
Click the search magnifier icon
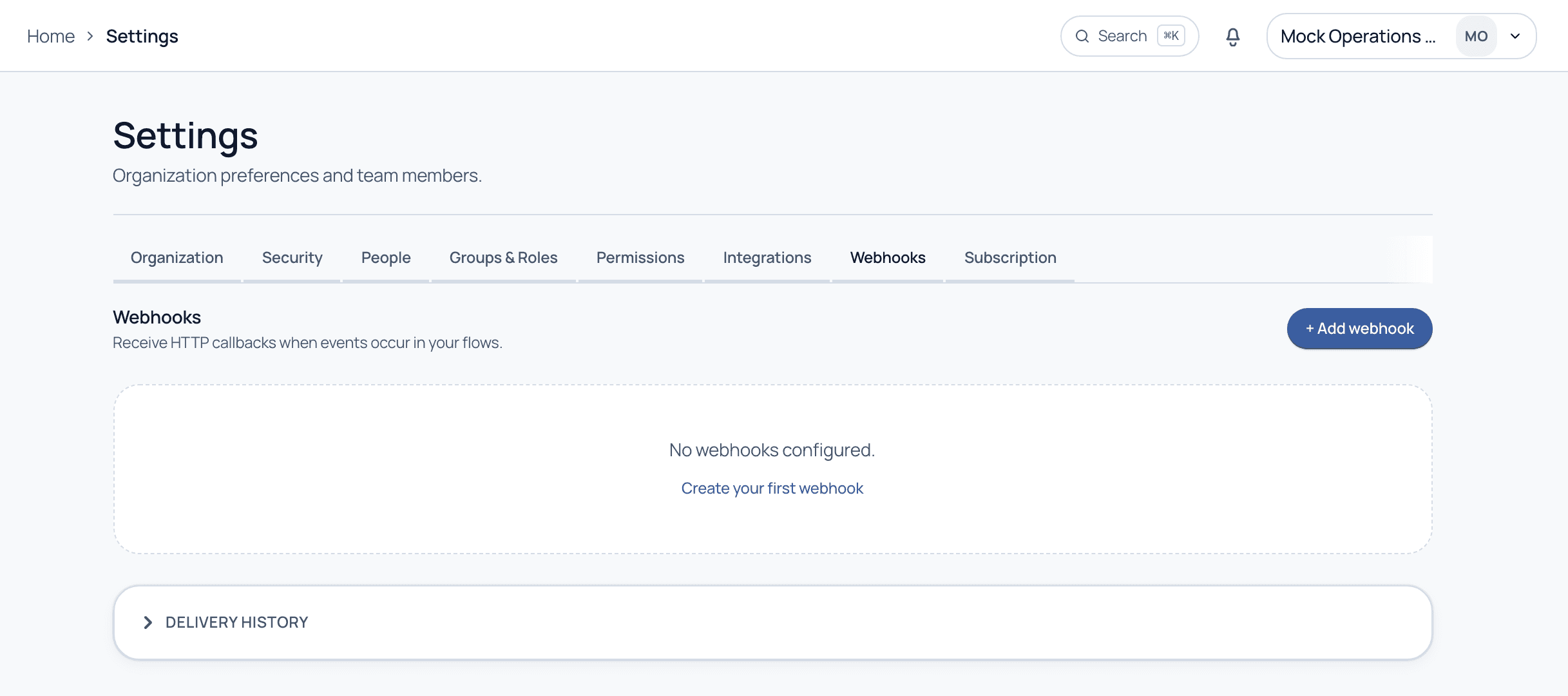click(1082, 36)
